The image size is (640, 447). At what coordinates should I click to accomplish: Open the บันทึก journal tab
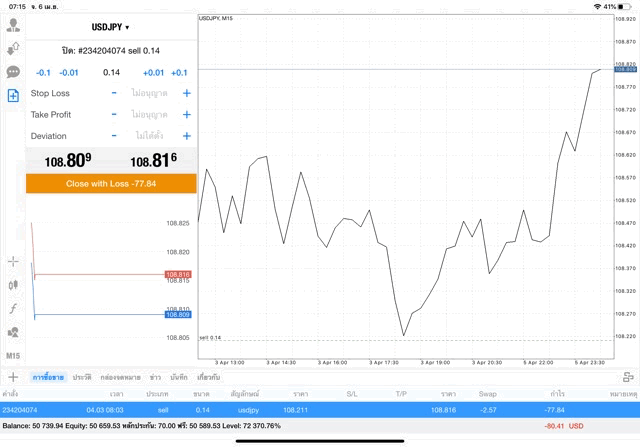click(179, 377)
